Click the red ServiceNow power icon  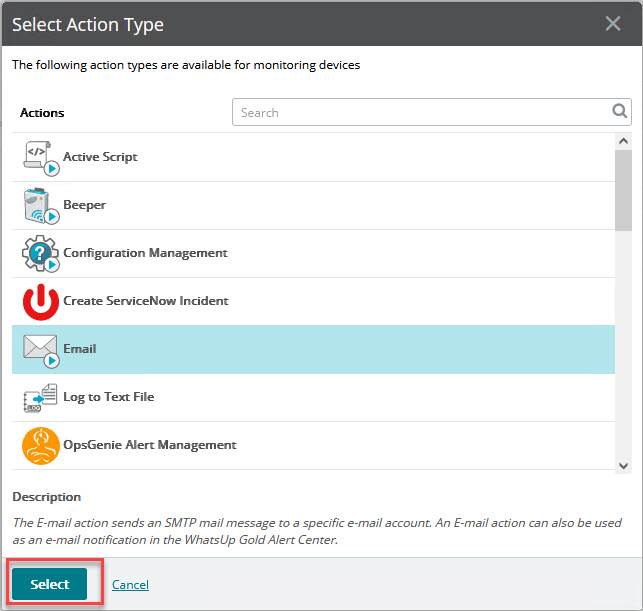coord(41,302)
